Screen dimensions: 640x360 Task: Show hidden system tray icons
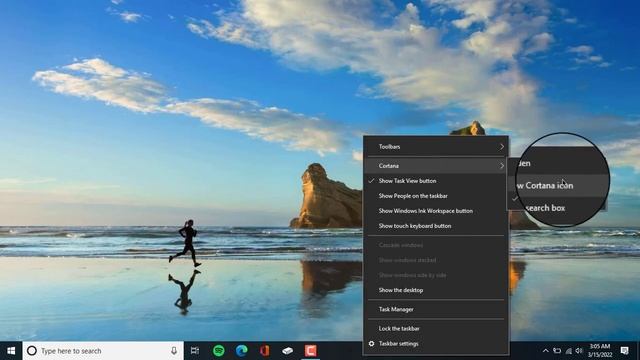[546, 351]
